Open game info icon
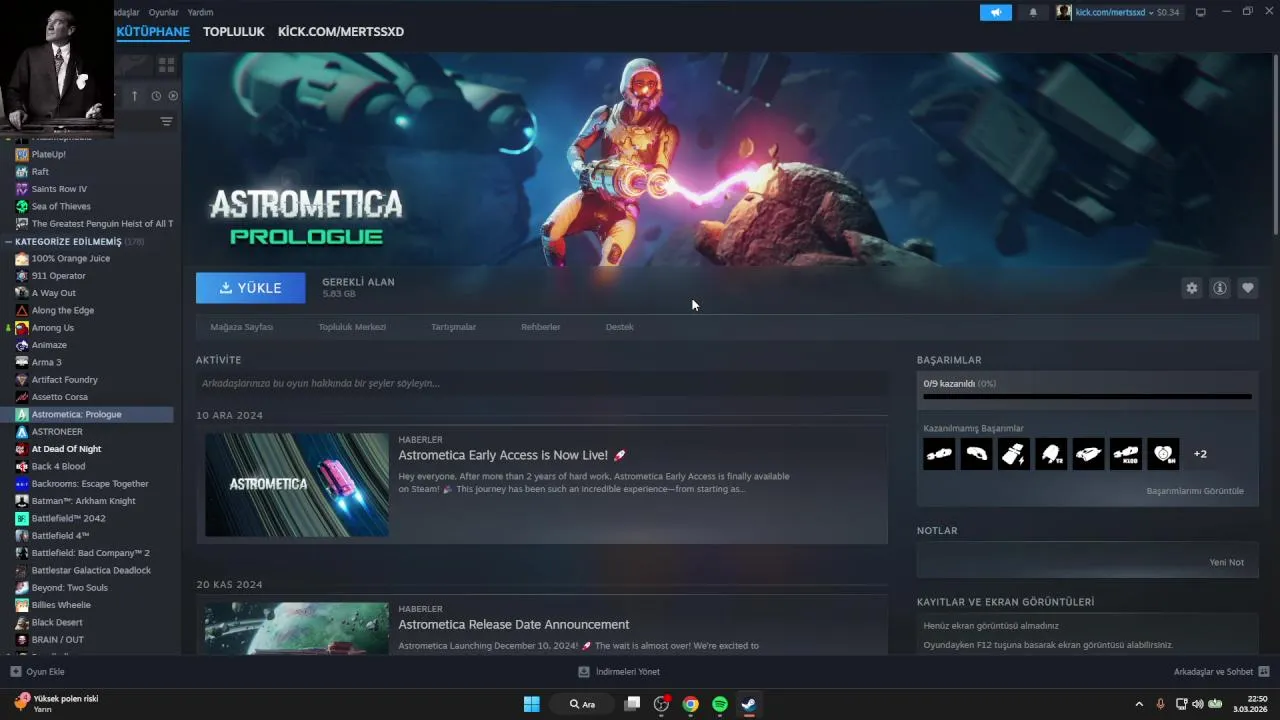This screenshot has width=1280, height=720. tap(1220, 288)
